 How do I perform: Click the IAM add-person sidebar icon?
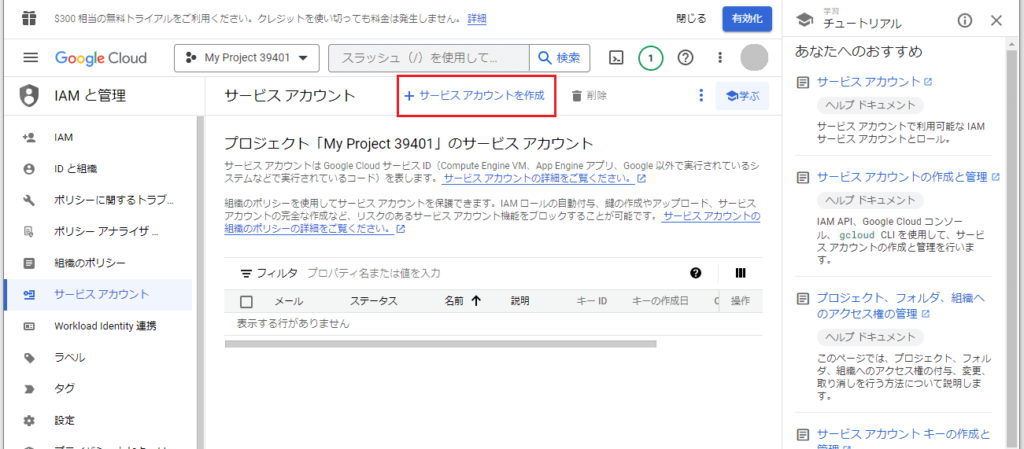tap(29, 138)
